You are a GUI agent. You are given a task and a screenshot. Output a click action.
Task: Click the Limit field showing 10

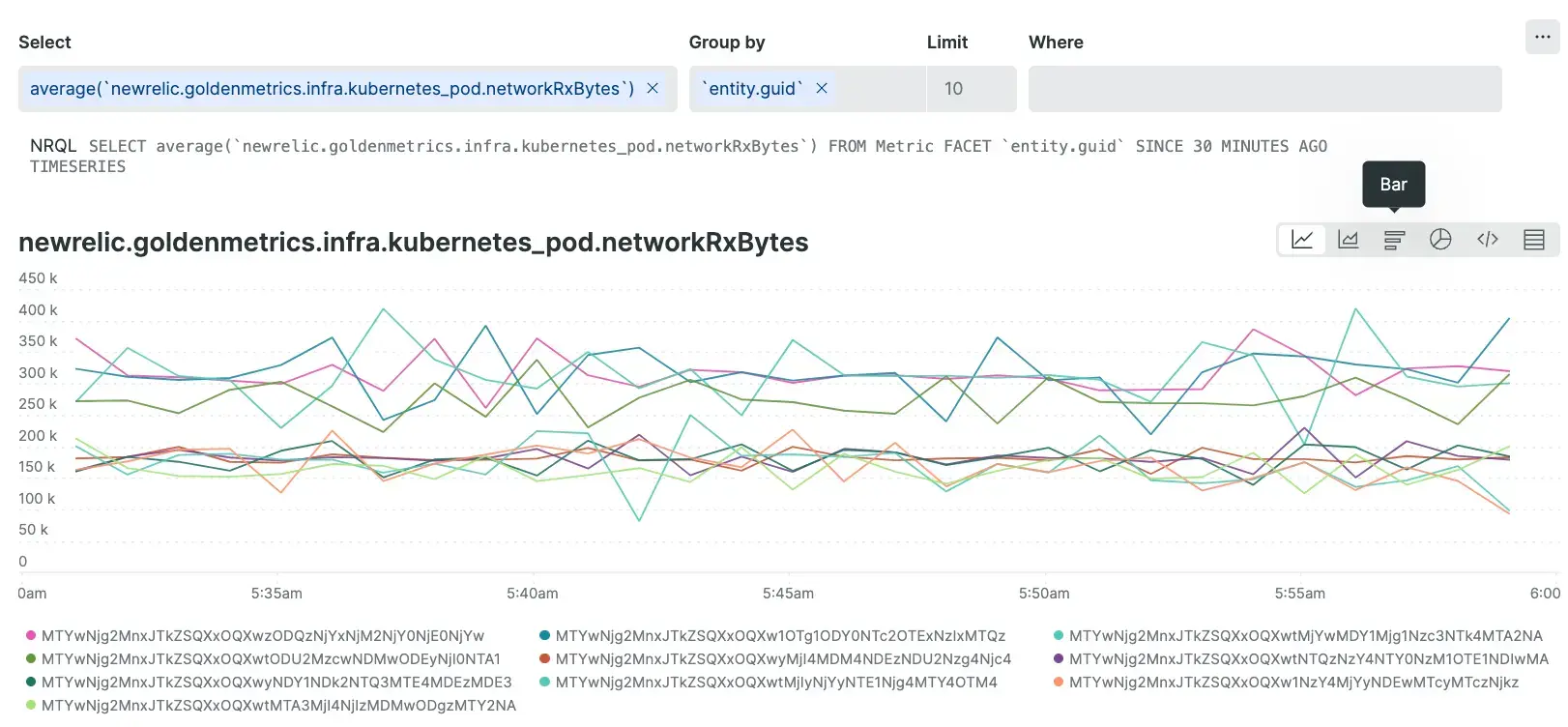[972, 89]
